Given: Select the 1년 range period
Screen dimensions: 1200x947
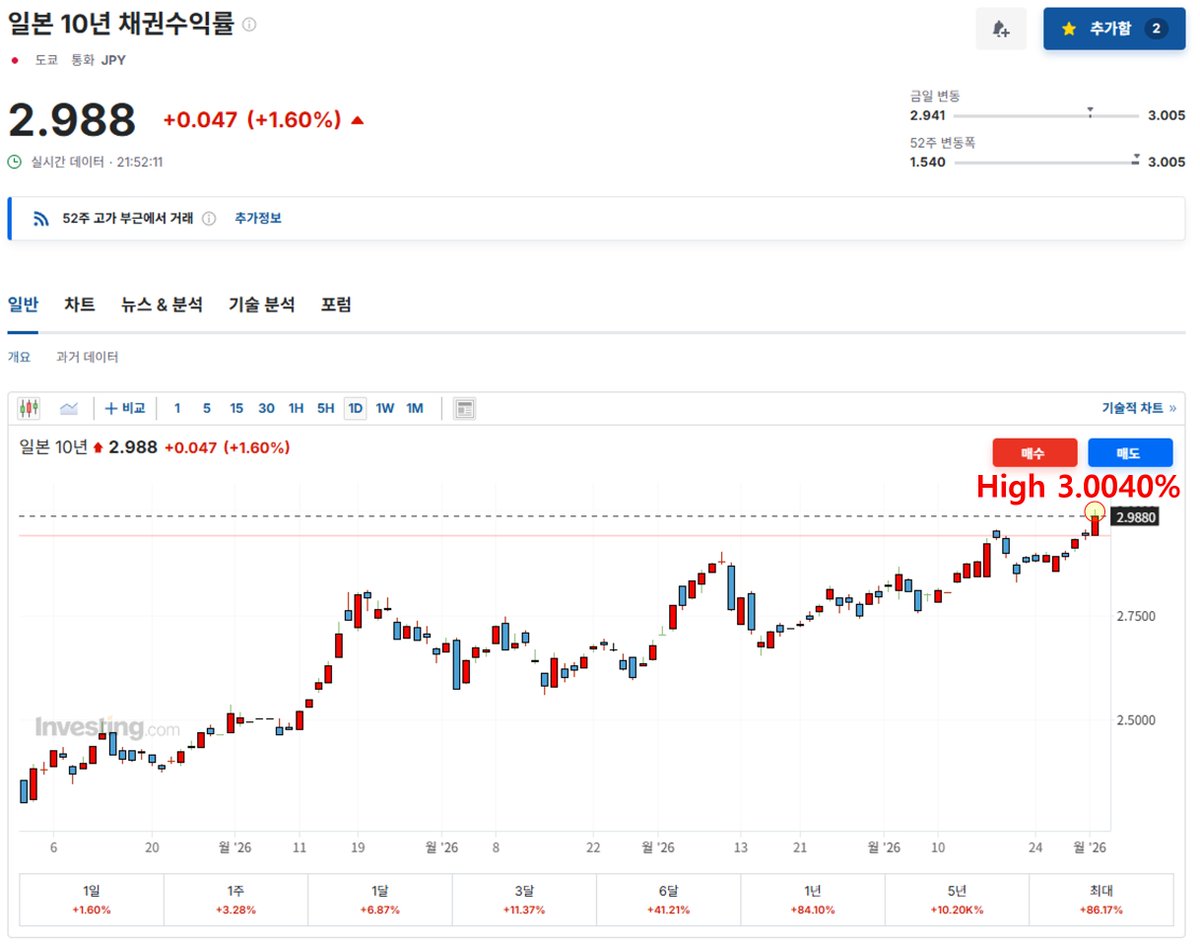Looking at the screenshot, I should [x=812, y=900].
